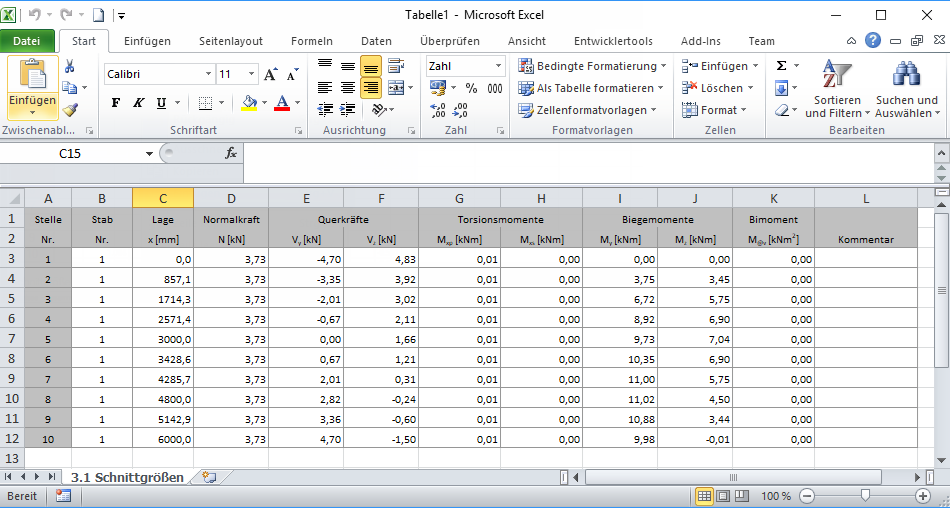Click the AutoSum sigma icon
Screen dimensions: 950x508
(782, 65)
